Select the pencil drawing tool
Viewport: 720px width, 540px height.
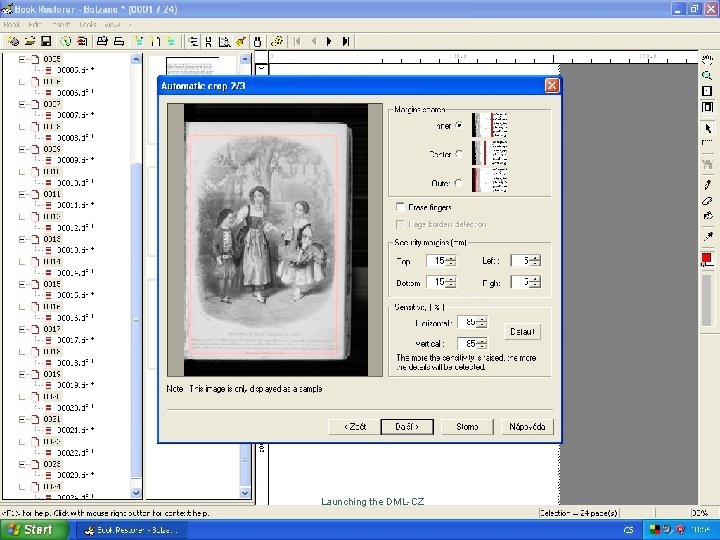(x=708, y=185)
